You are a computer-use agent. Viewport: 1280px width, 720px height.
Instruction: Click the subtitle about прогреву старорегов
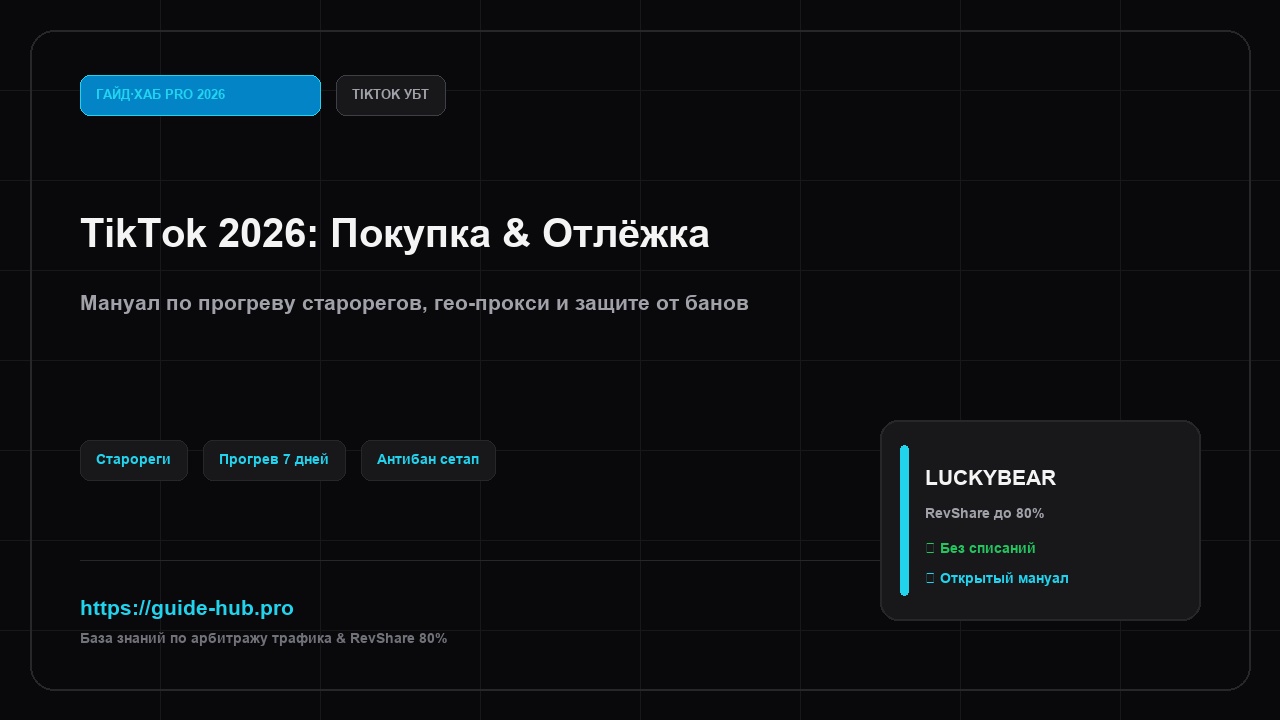tap(414, 302)
